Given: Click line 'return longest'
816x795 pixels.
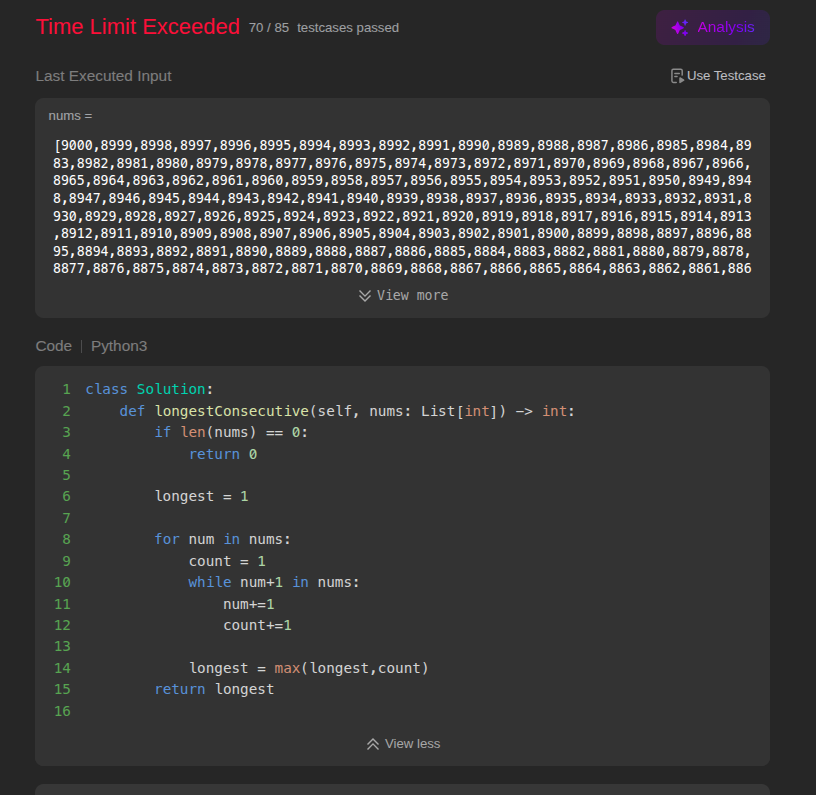Looking at the screenshot, I should pyautogui.click(x=214, y=689).
